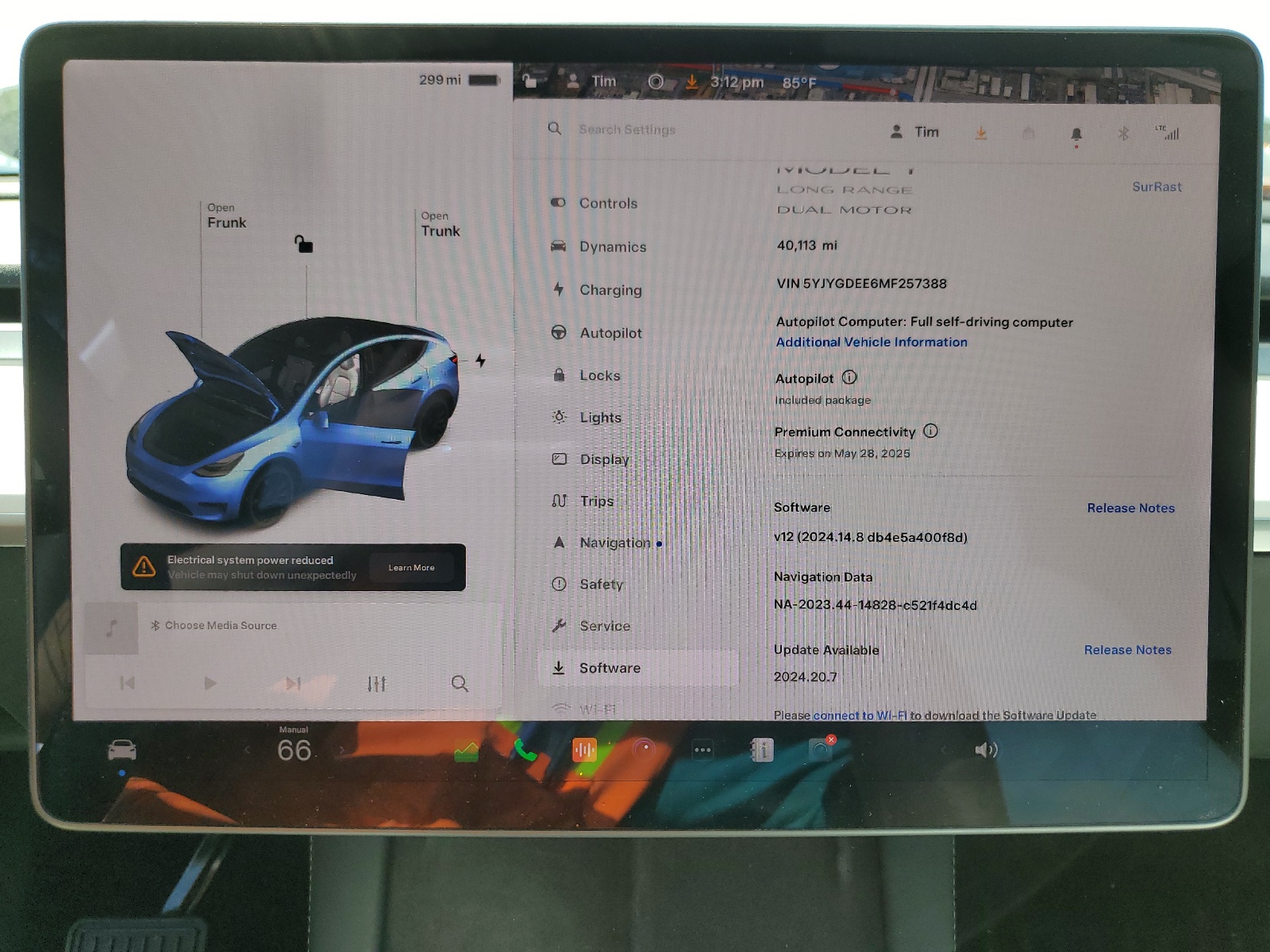Tap the HomeLink garage icon in settings header
This screenshot has height=952, width=1270.
point(1029,133)
